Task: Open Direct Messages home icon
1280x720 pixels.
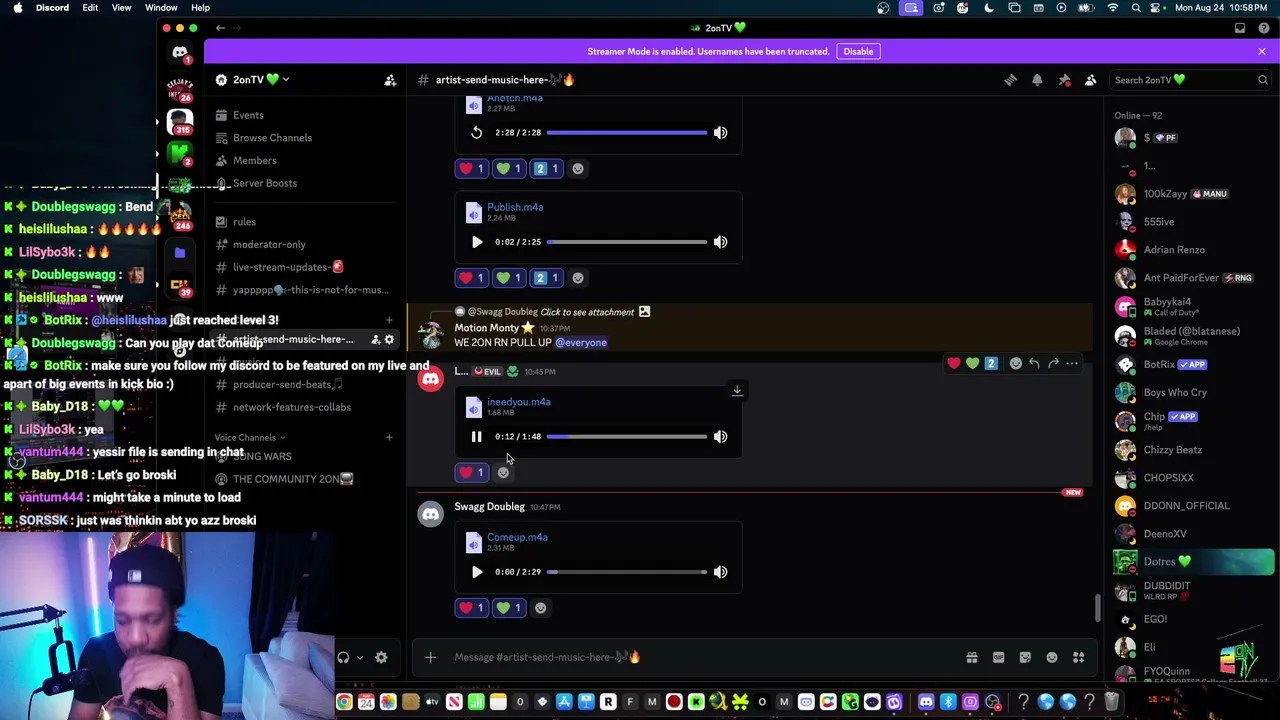Action: (180, 53)
